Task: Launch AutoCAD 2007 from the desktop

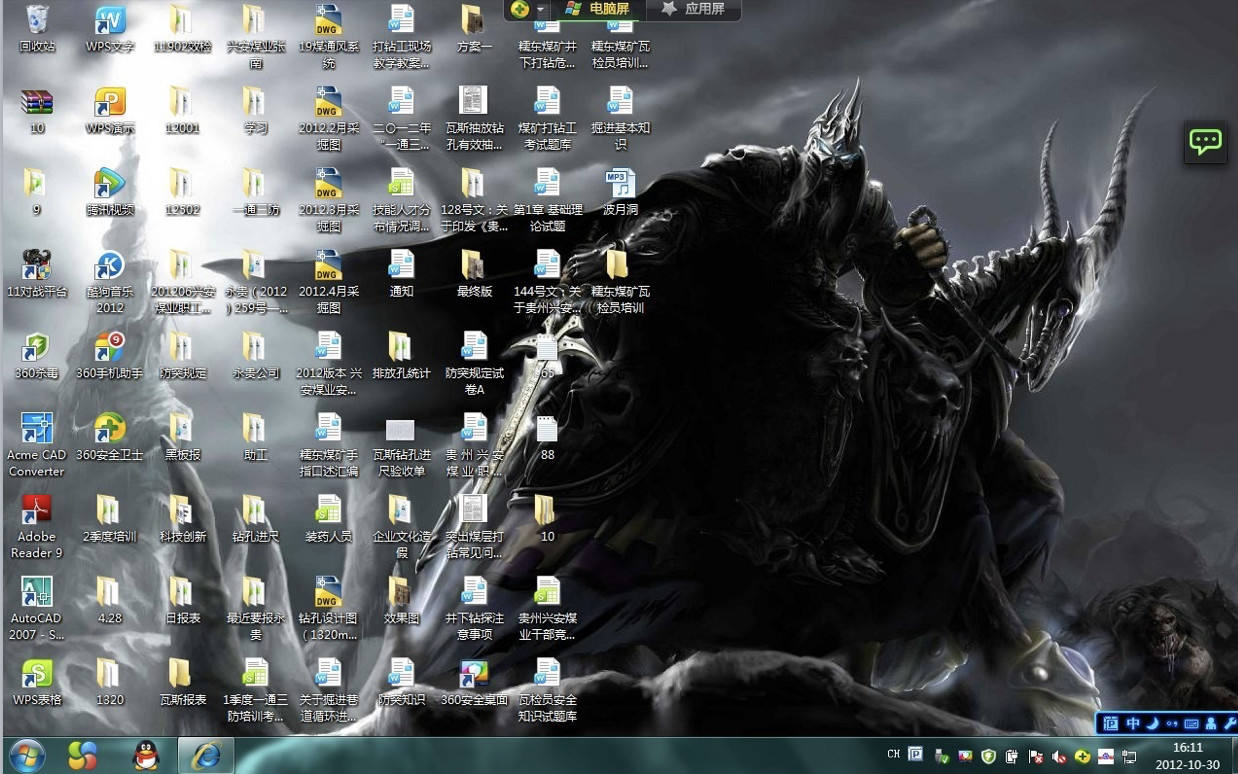Action: tap(37, 592)
